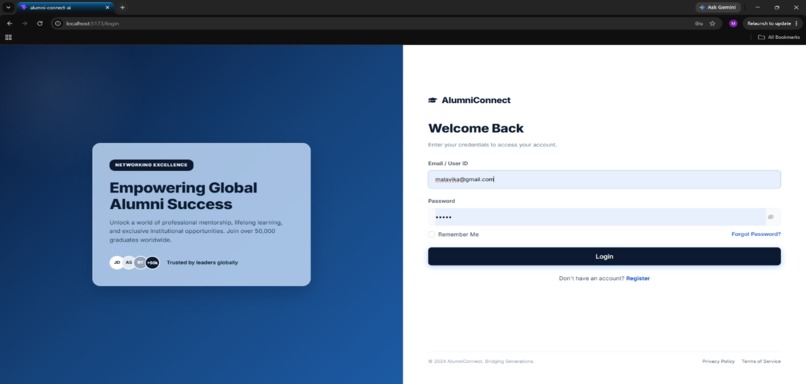The width and height of the screenshot is (806, 384).
Task: Open Terms of Service link
Action: [x=761, y=361]
